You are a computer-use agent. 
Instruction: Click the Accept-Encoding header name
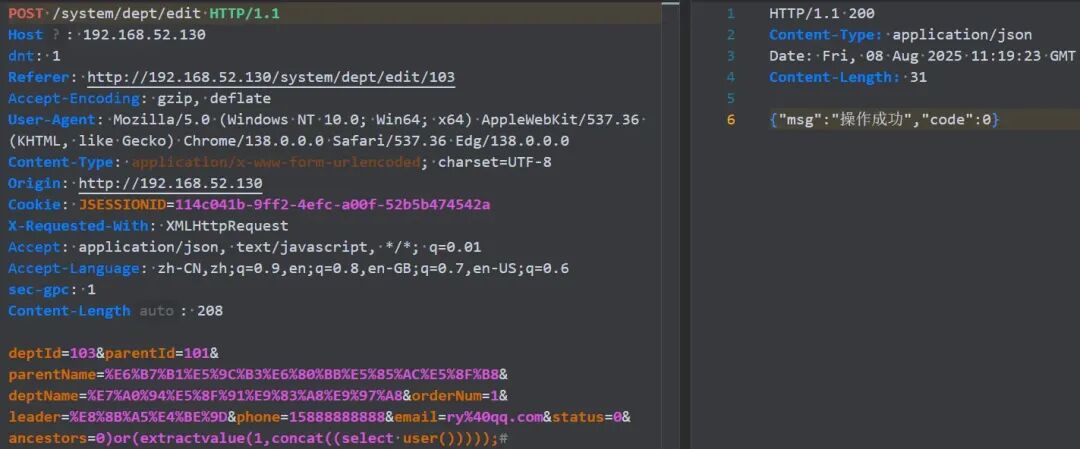tap(74, 98)
